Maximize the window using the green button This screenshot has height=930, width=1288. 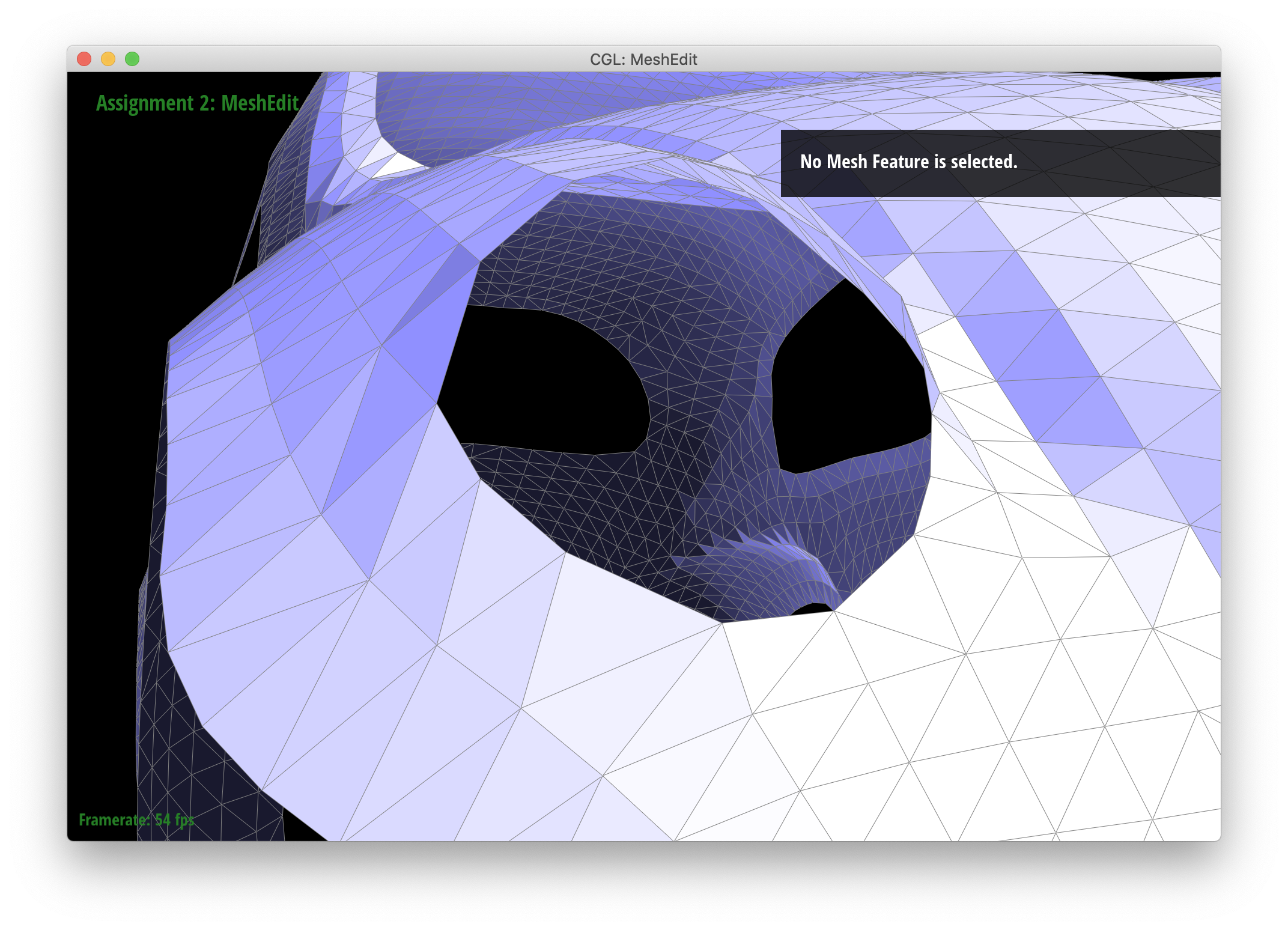click(x=132, y=59)
